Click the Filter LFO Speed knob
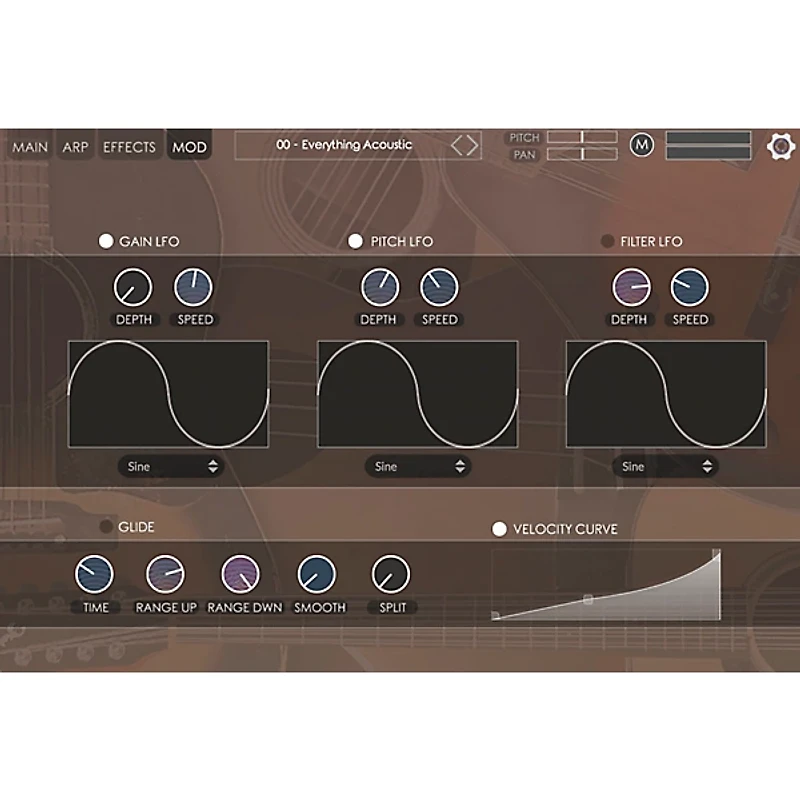Viewport: 800px width, 800px height. pos(688,288)
